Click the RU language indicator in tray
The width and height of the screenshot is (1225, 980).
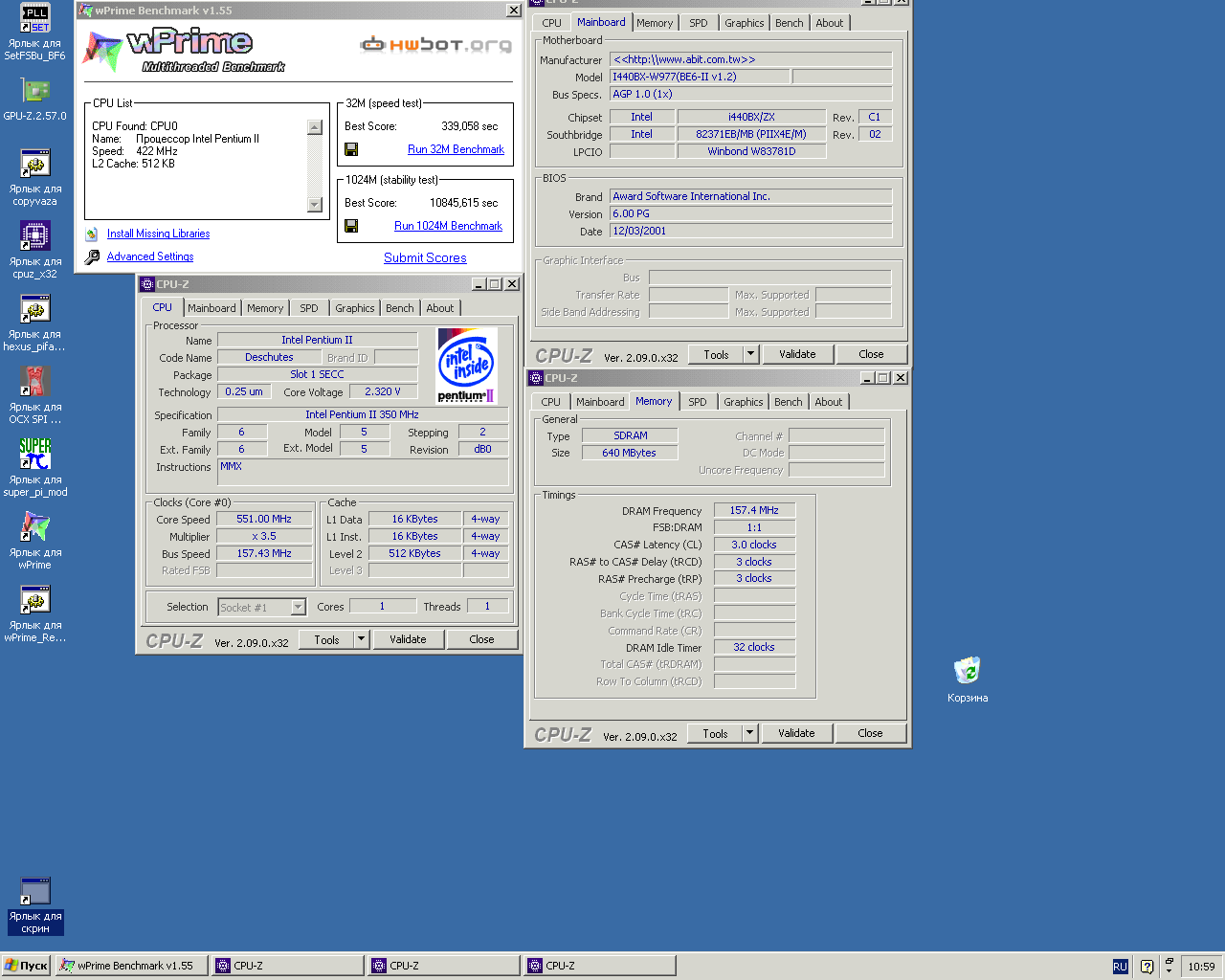pyautogui.click(x=1121, y=967)
